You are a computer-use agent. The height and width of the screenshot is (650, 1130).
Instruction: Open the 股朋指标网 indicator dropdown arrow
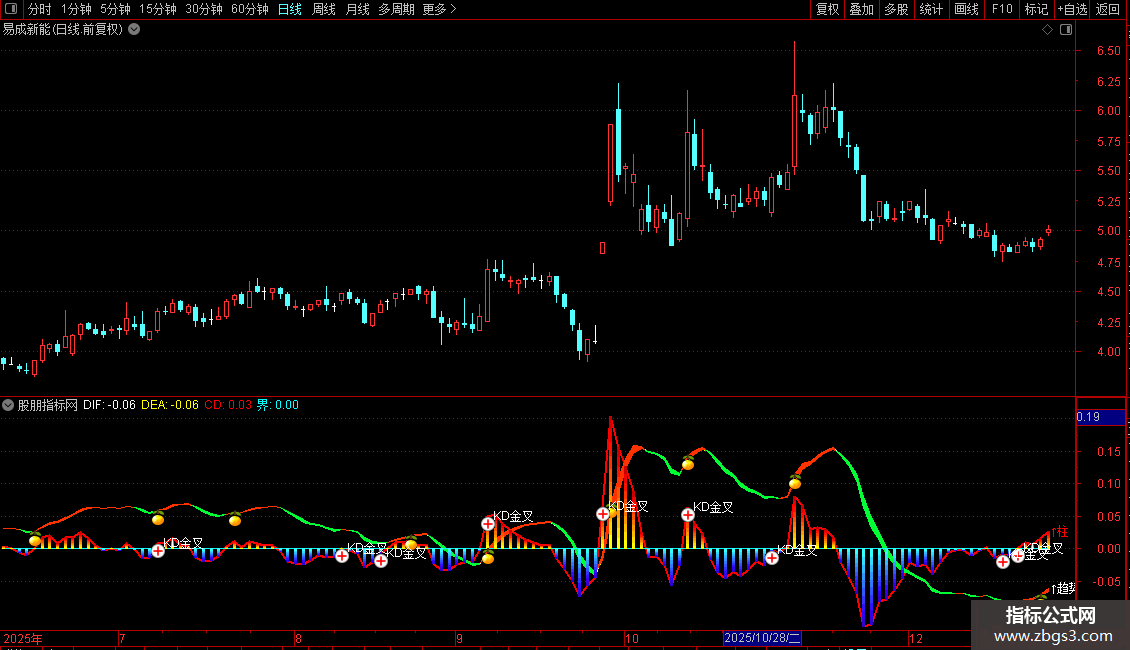click(9, 405)
